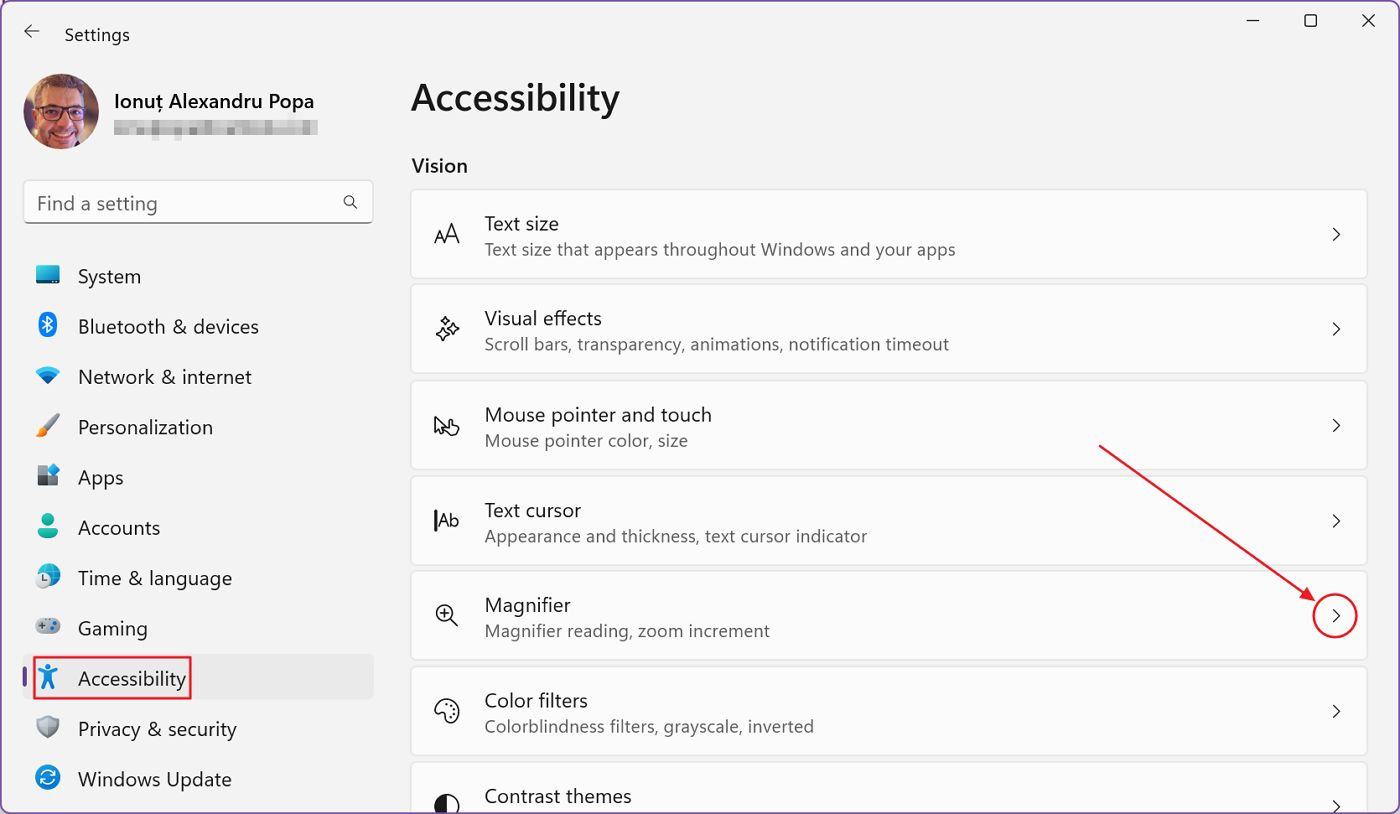Click the user profile picture
The height and width of the screenshot is (814, 1400).
coord(61,111)
